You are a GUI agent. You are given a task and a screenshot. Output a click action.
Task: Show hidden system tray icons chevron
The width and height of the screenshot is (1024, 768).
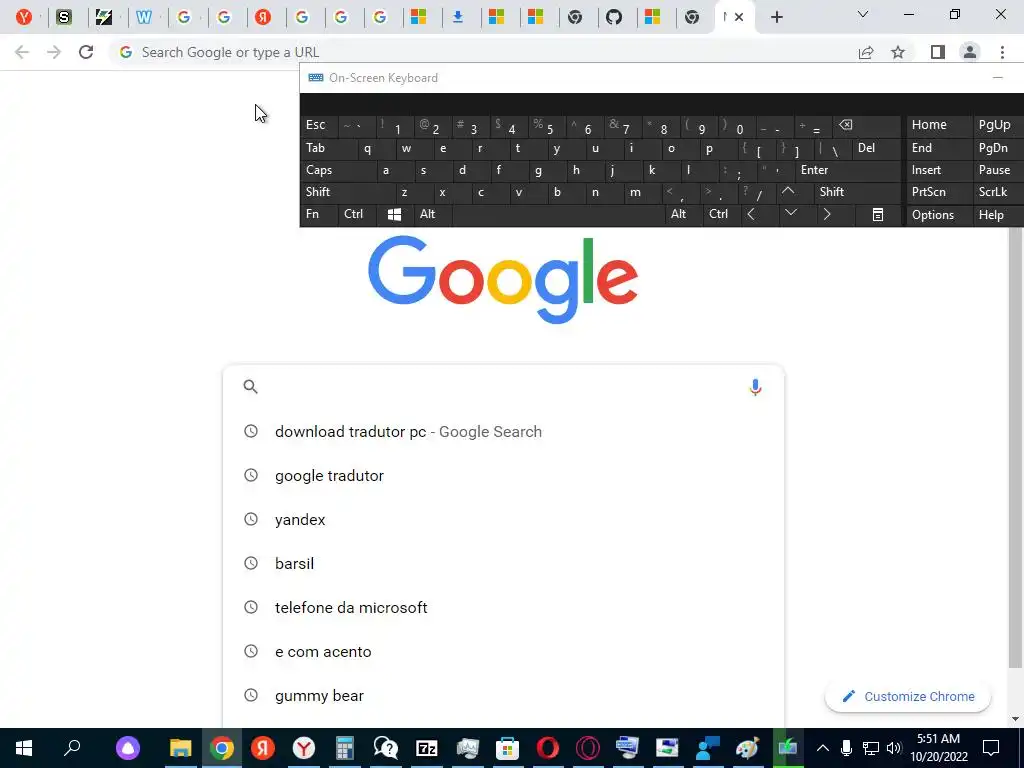823,748
